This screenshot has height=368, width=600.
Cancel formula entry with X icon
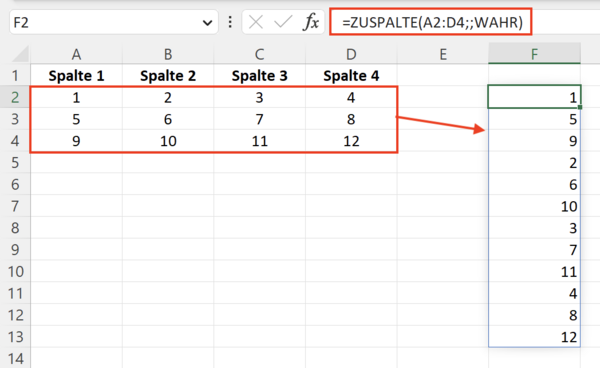(x=256, y=22)
